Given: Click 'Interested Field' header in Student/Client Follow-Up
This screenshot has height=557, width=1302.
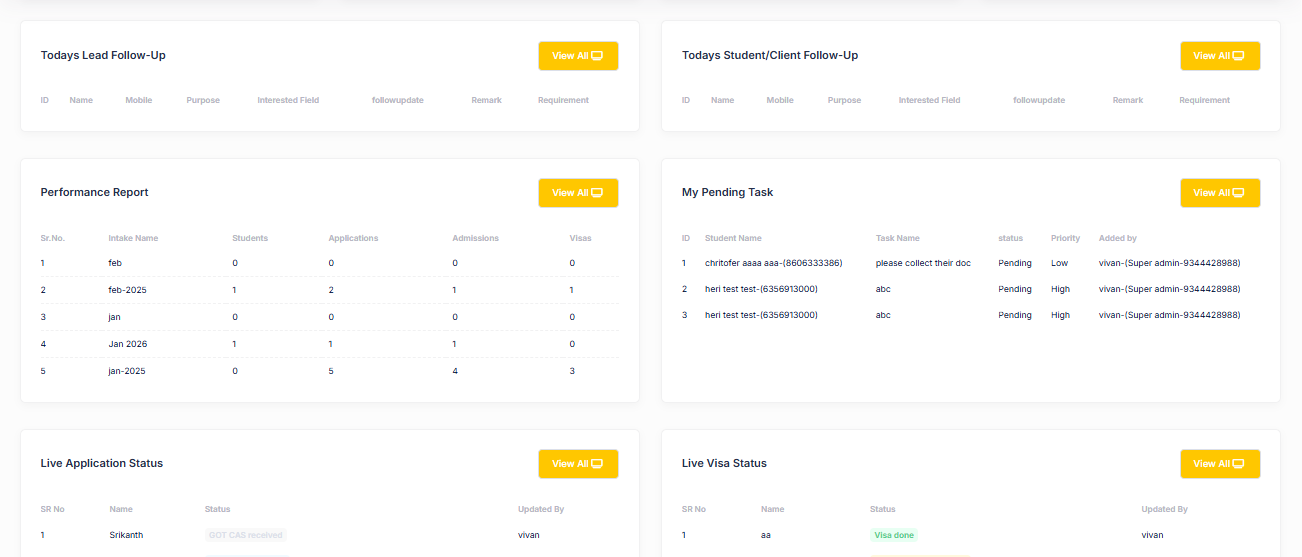Looking at the screenshot, I should pos(929,100).
